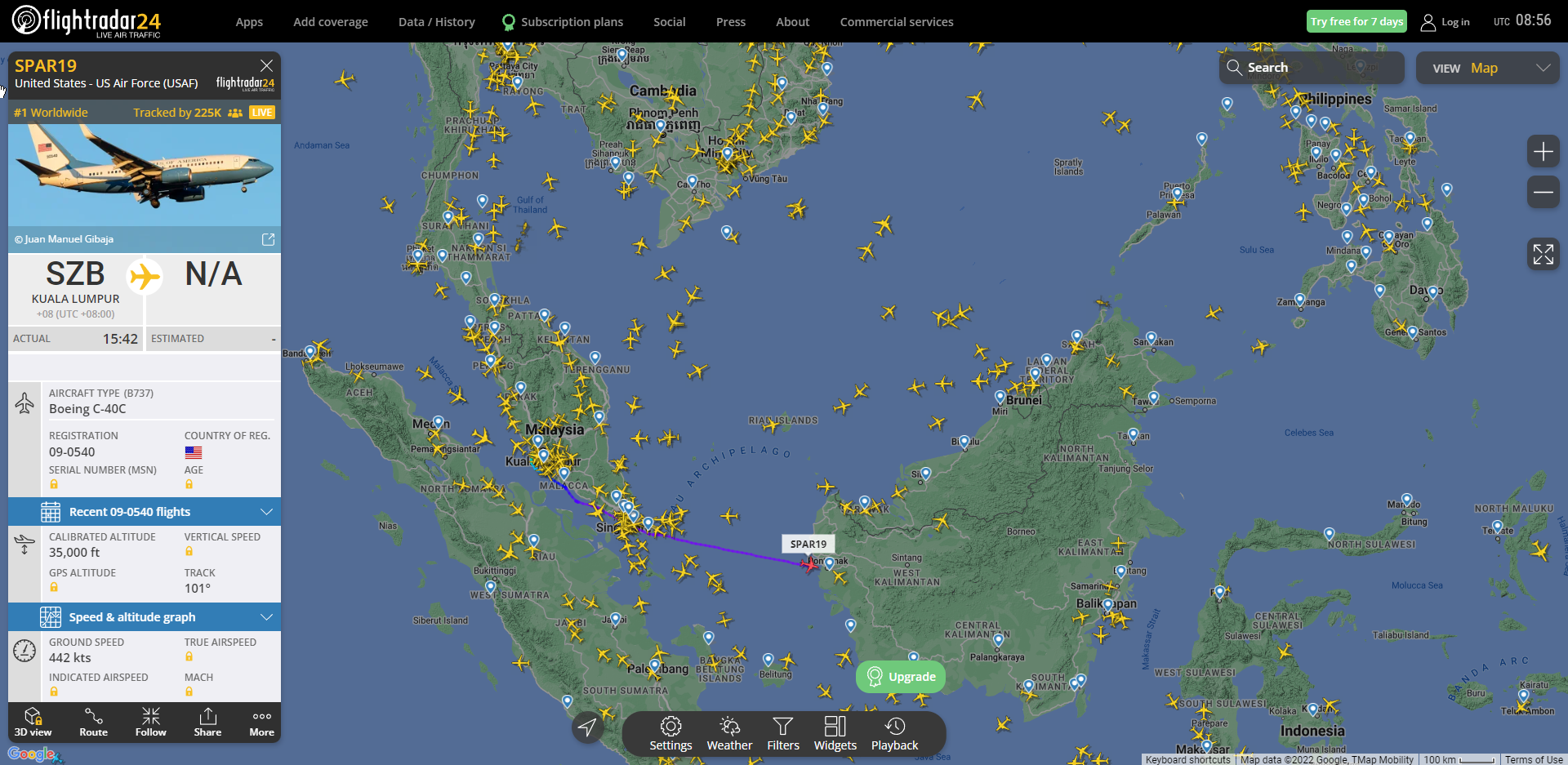The width and height of the screenshot is (1568, 765).
Task: Select the SPAR19 aircraft on the map
Action: point(809,564)
